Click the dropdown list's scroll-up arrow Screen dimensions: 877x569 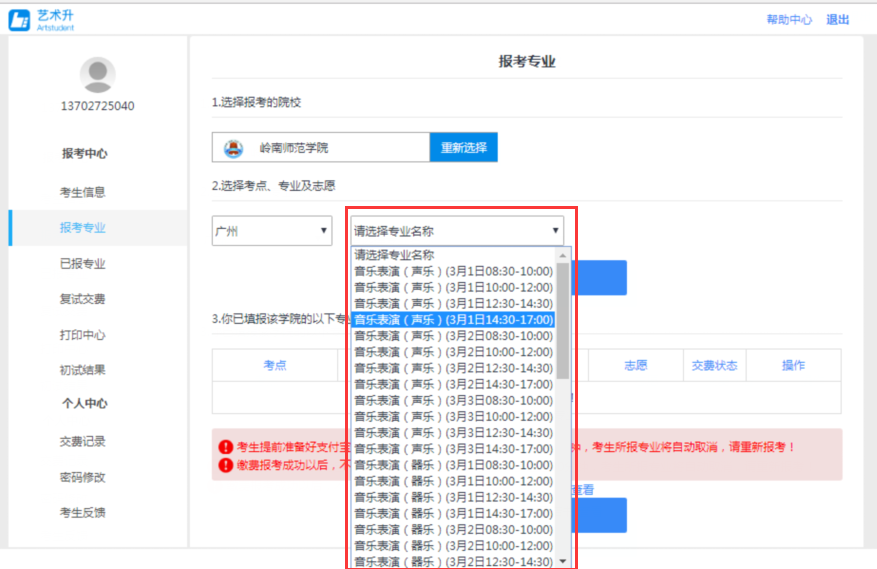point(563,255)
